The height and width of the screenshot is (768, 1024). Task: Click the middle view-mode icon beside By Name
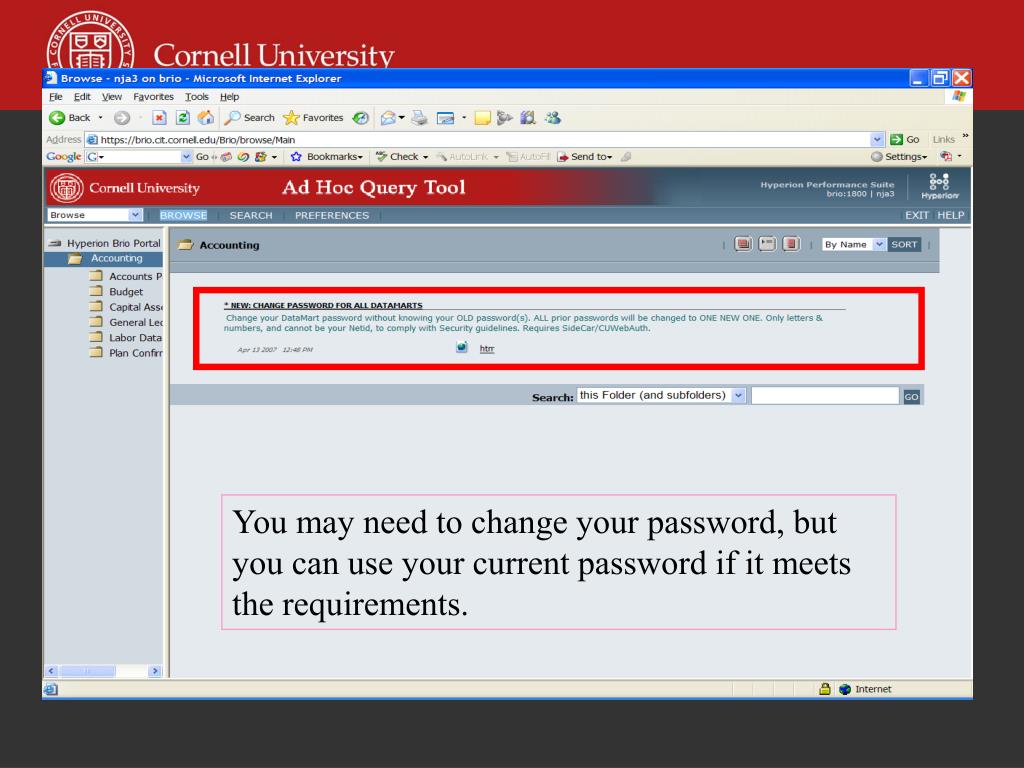click(x=767, y=244)
